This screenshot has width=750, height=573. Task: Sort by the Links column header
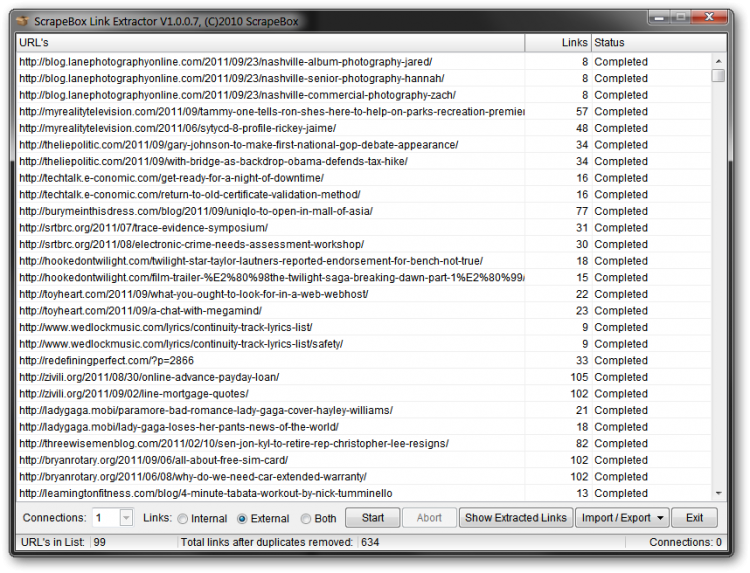coord(557,43)
